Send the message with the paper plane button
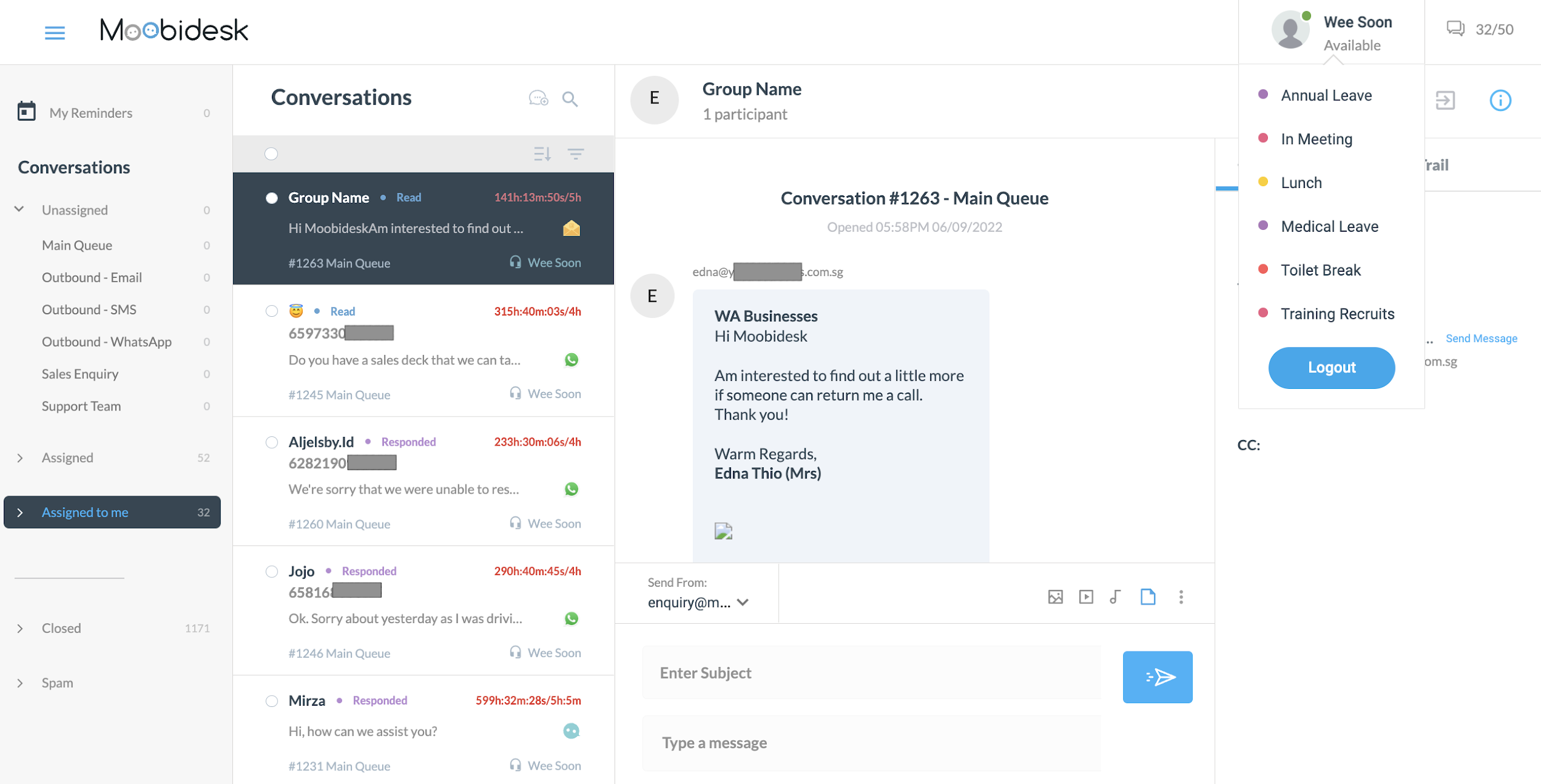The width and height of the screenshot is (1541, 784). click(x=1158, y=677)
